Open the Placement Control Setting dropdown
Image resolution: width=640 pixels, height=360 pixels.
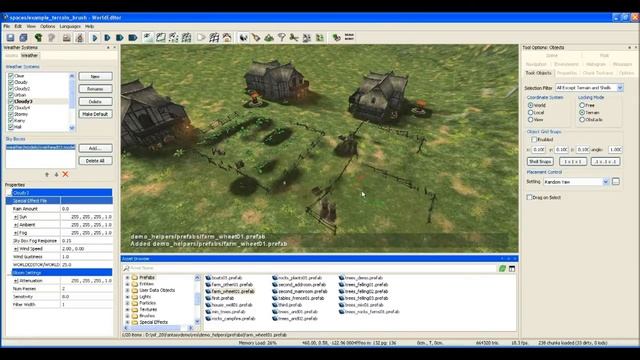[606, 182]
